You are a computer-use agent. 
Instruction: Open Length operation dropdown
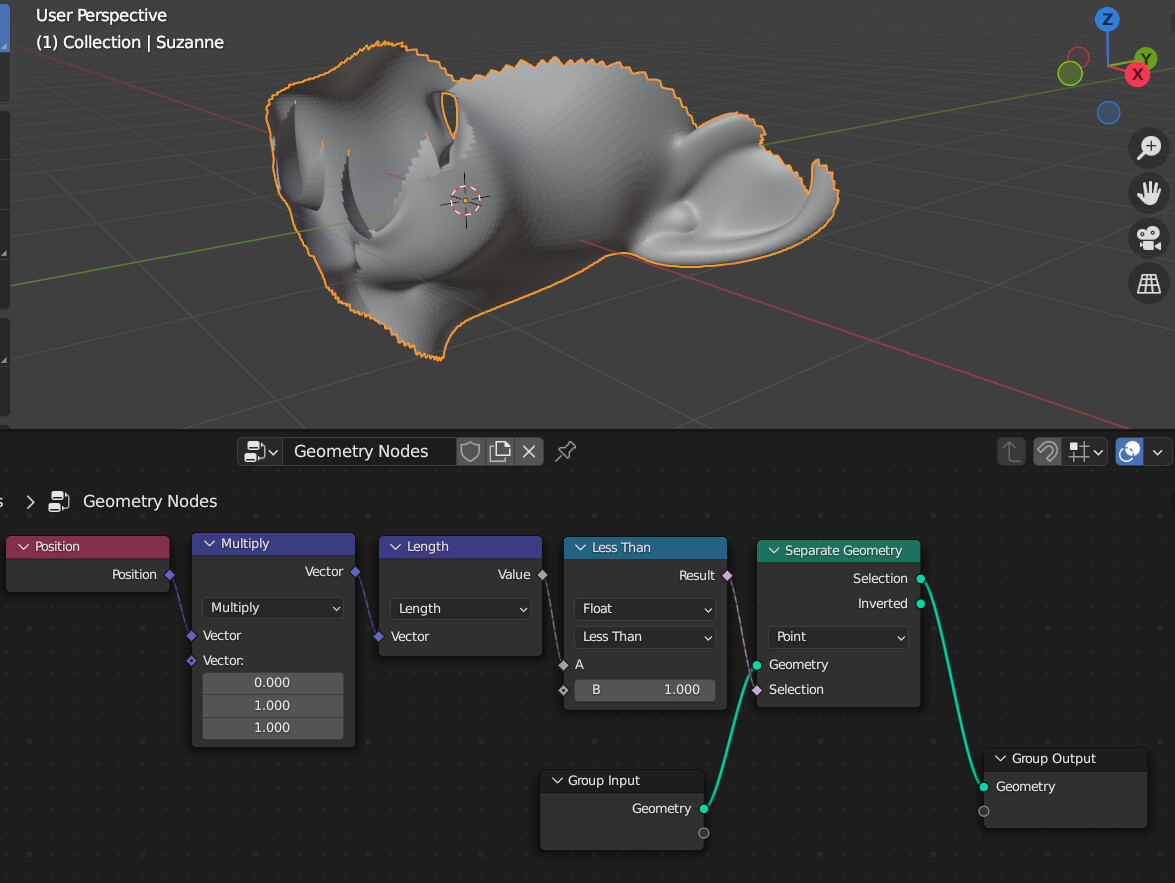[x=460, y=608]
